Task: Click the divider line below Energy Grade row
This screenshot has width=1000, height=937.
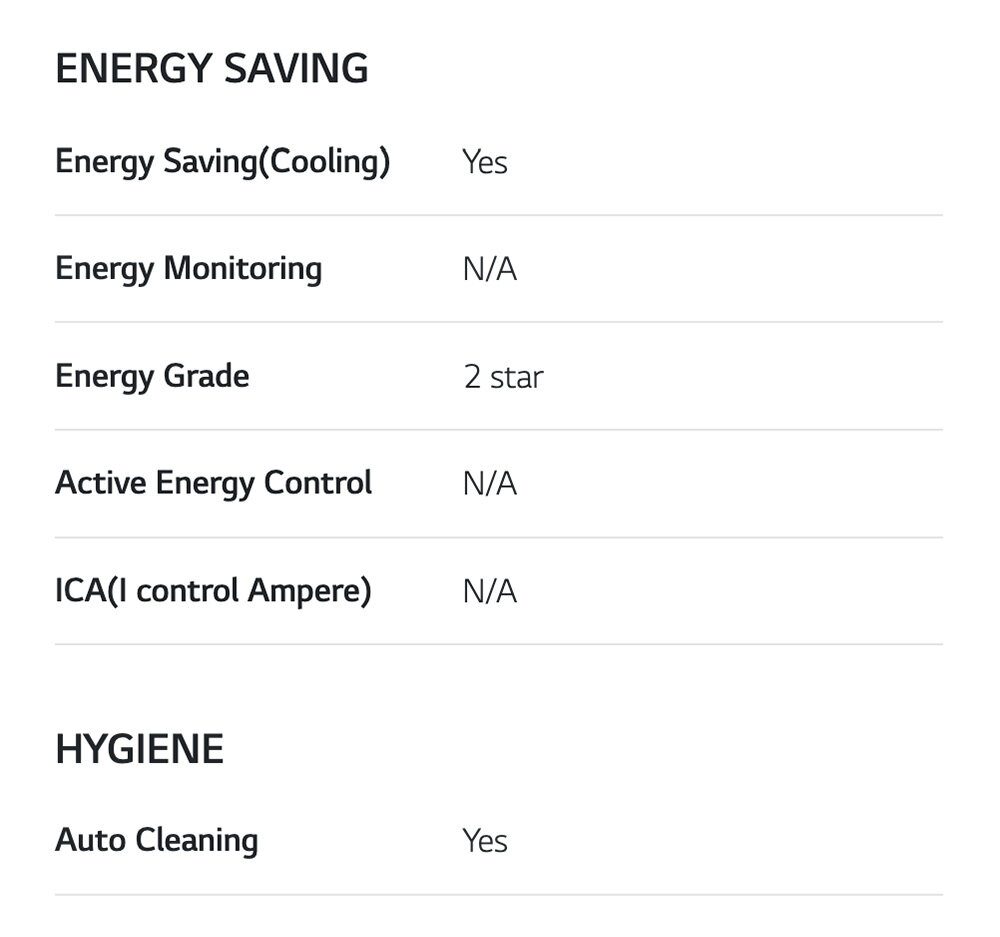Action: (498, 430)
